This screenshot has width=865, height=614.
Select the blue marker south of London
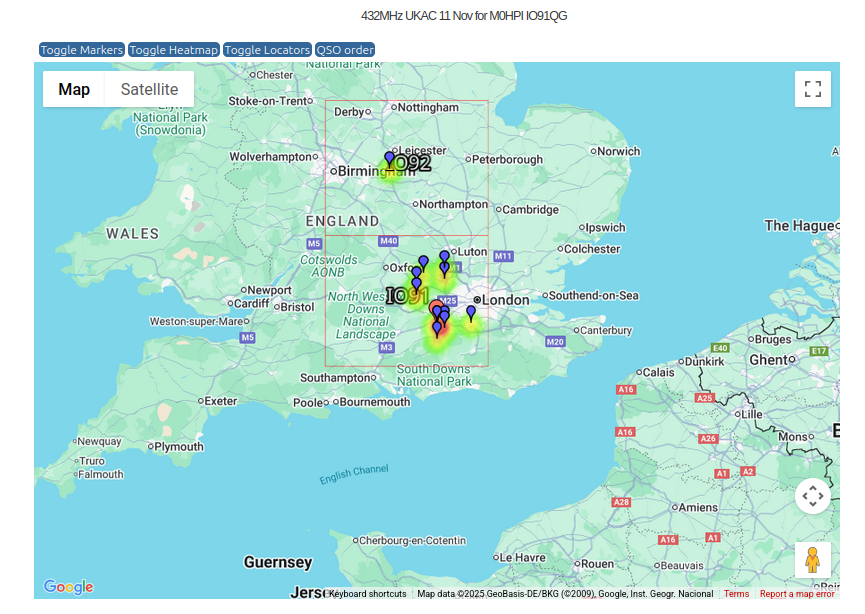(471, 313)
